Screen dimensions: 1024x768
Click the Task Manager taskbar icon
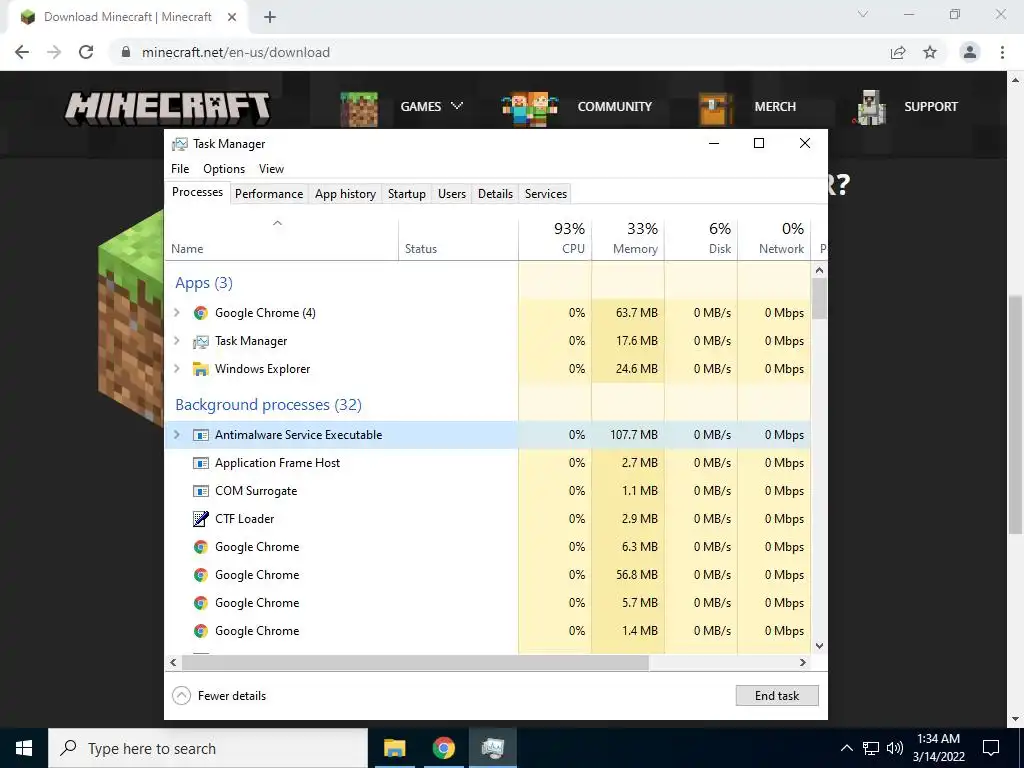(492, 748)
